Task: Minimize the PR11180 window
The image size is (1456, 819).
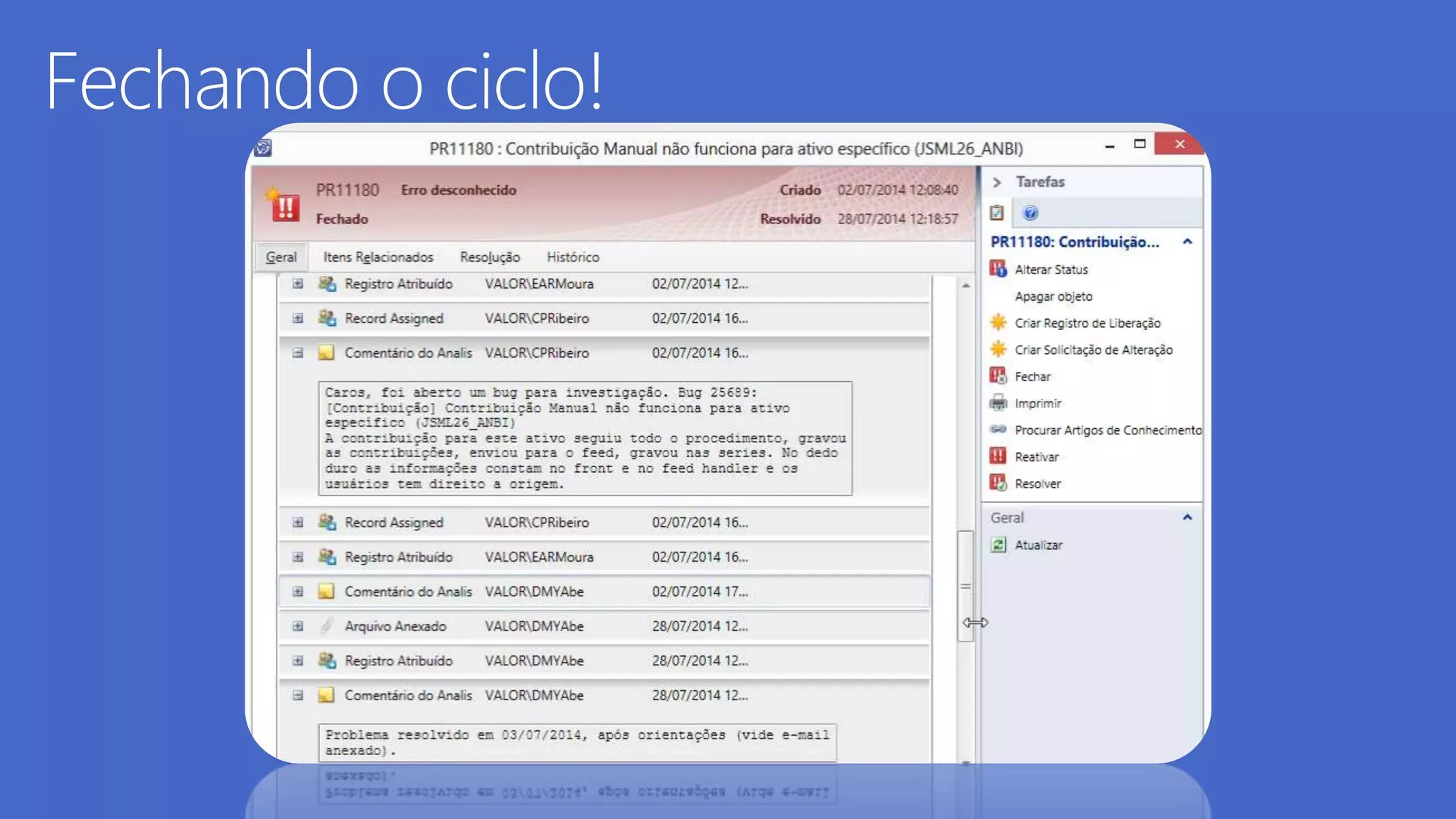Action: pyautogui.click(x=1109, y=145)
